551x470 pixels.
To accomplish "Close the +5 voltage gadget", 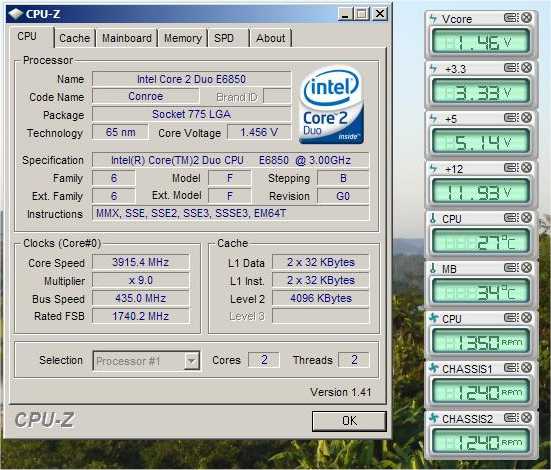I will point(526,117).
